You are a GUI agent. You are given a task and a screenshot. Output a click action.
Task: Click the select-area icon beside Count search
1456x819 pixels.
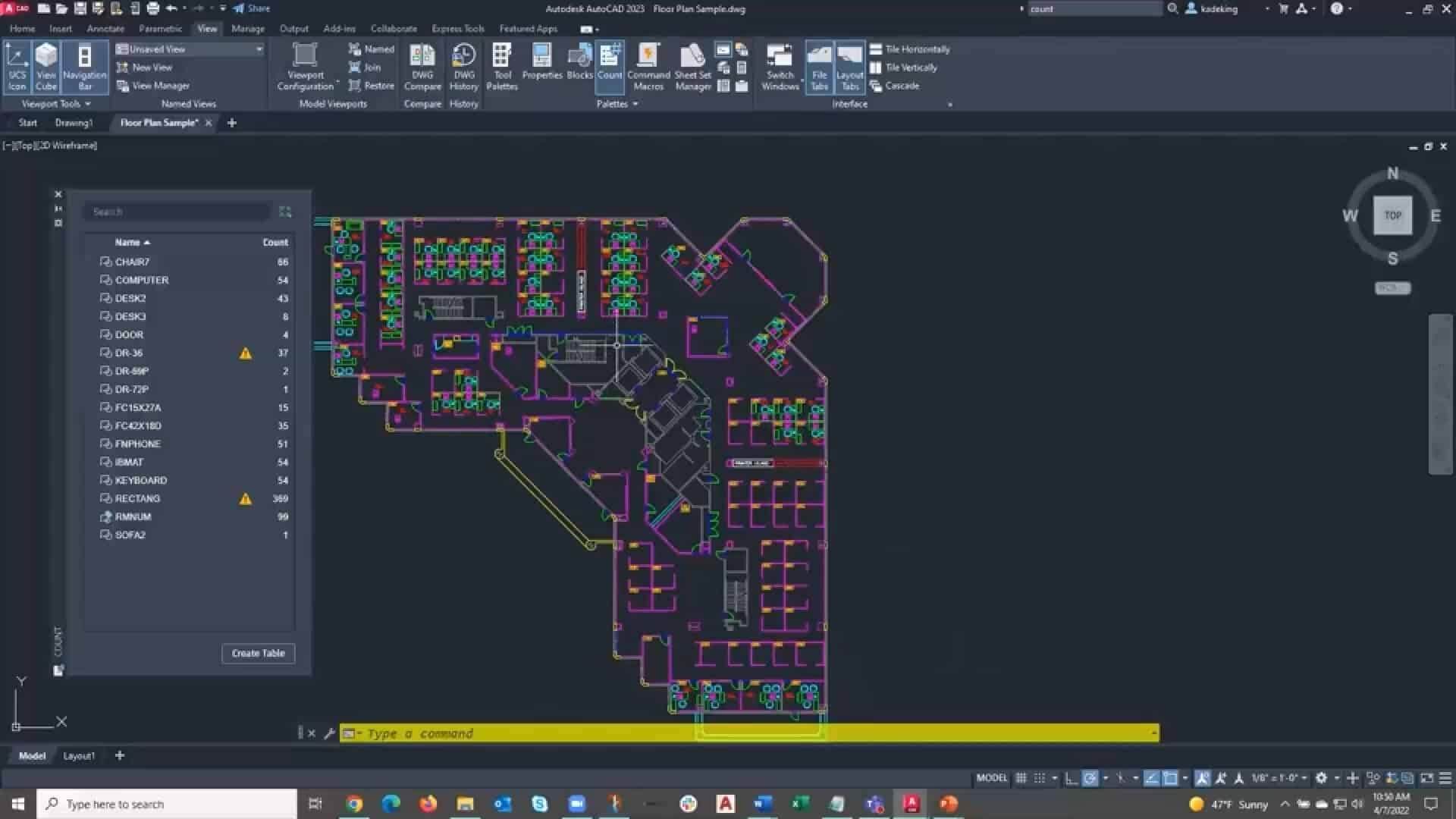pos(285,212)
